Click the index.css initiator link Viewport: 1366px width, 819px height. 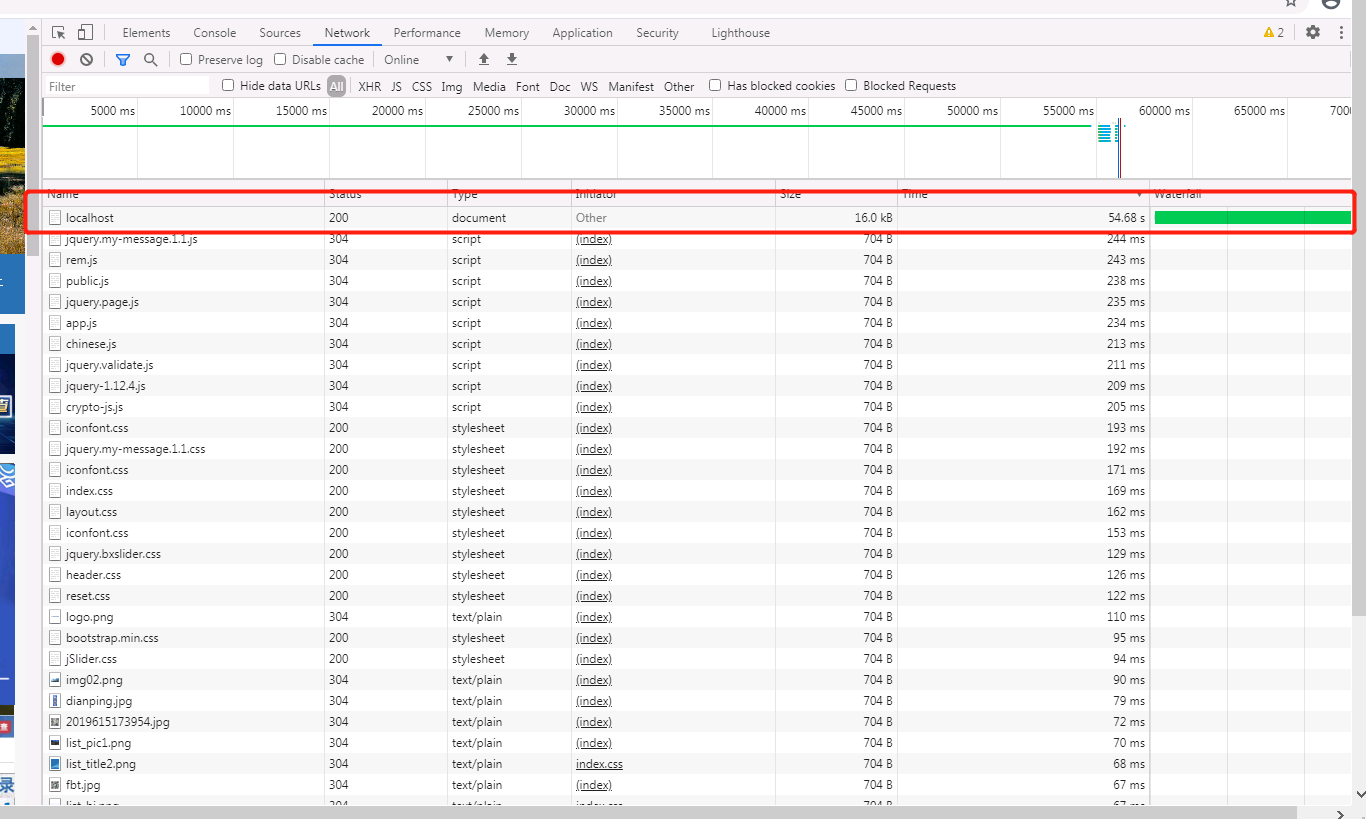599,764
